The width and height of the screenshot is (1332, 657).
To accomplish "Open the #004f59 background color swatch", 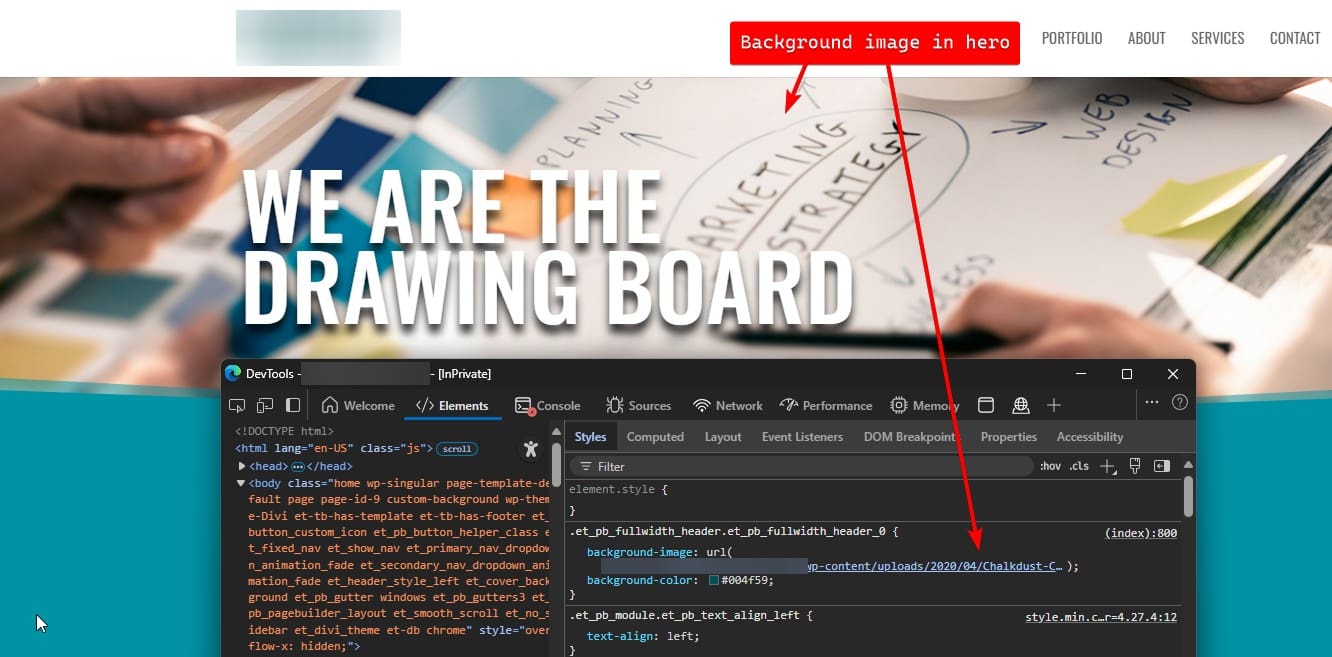I will [x=714, y=581].
